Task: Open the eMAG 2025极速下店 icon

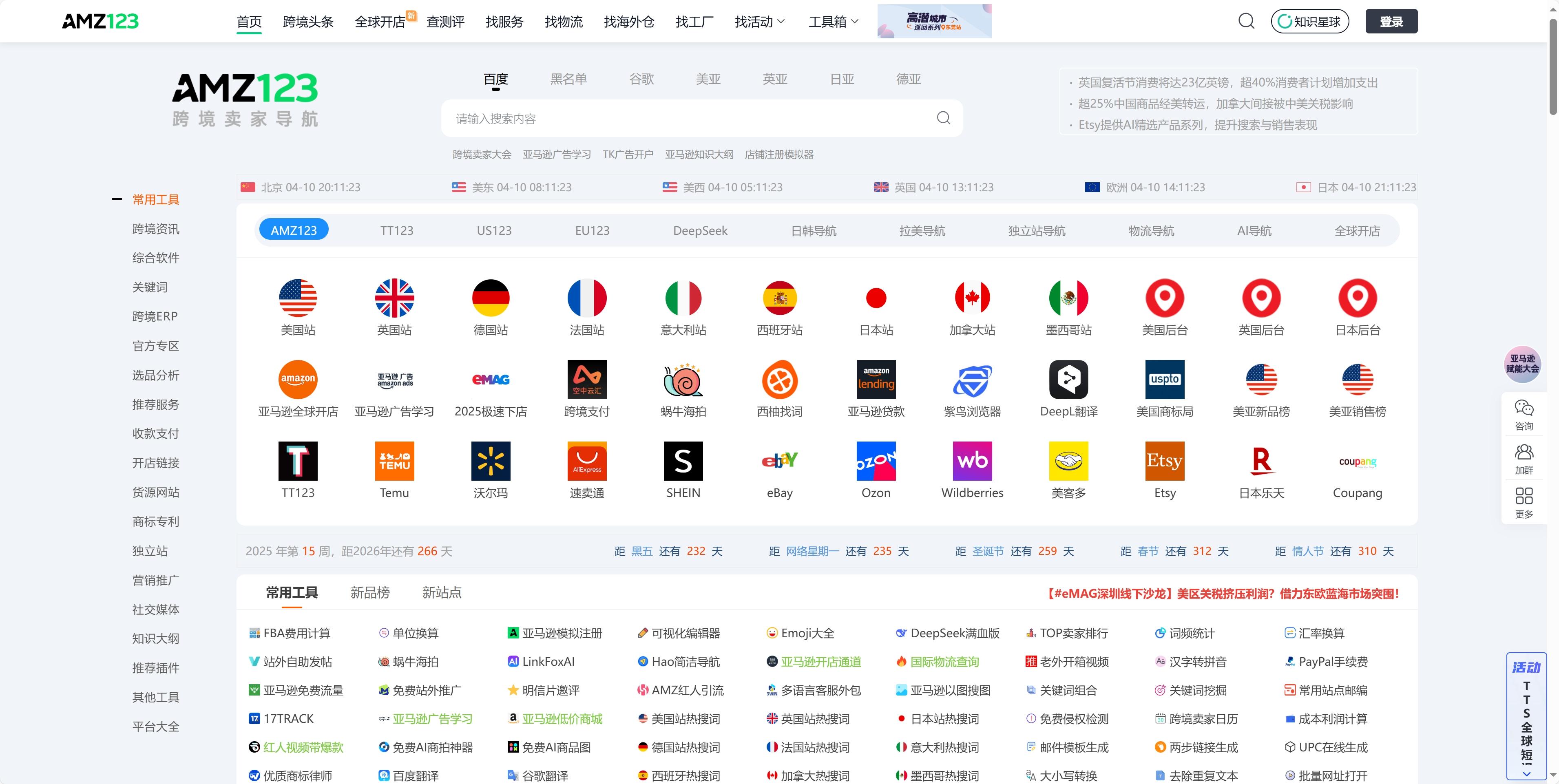Action: point(491,379)
